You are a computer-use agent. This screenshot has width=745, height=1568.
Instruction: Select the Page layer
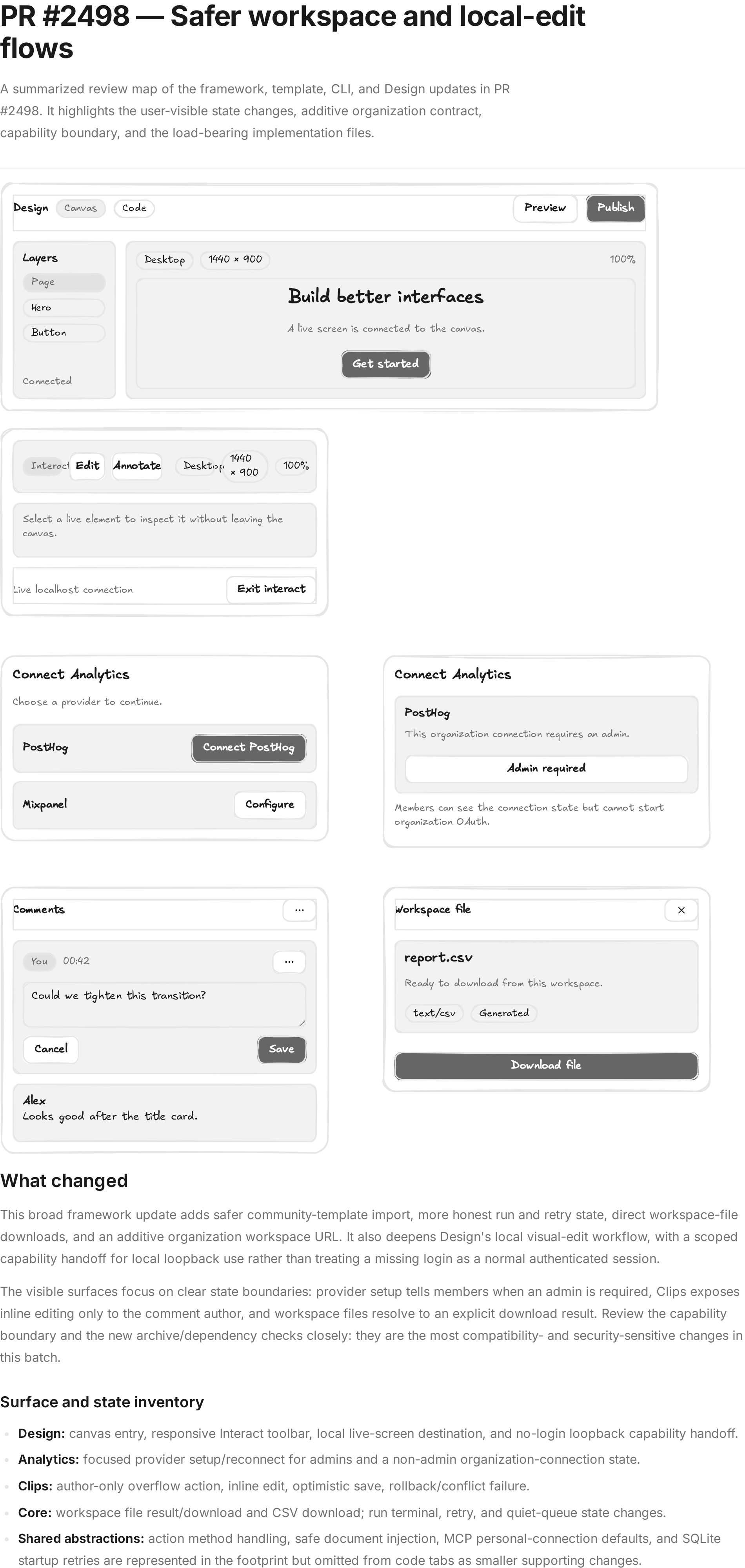64,282
